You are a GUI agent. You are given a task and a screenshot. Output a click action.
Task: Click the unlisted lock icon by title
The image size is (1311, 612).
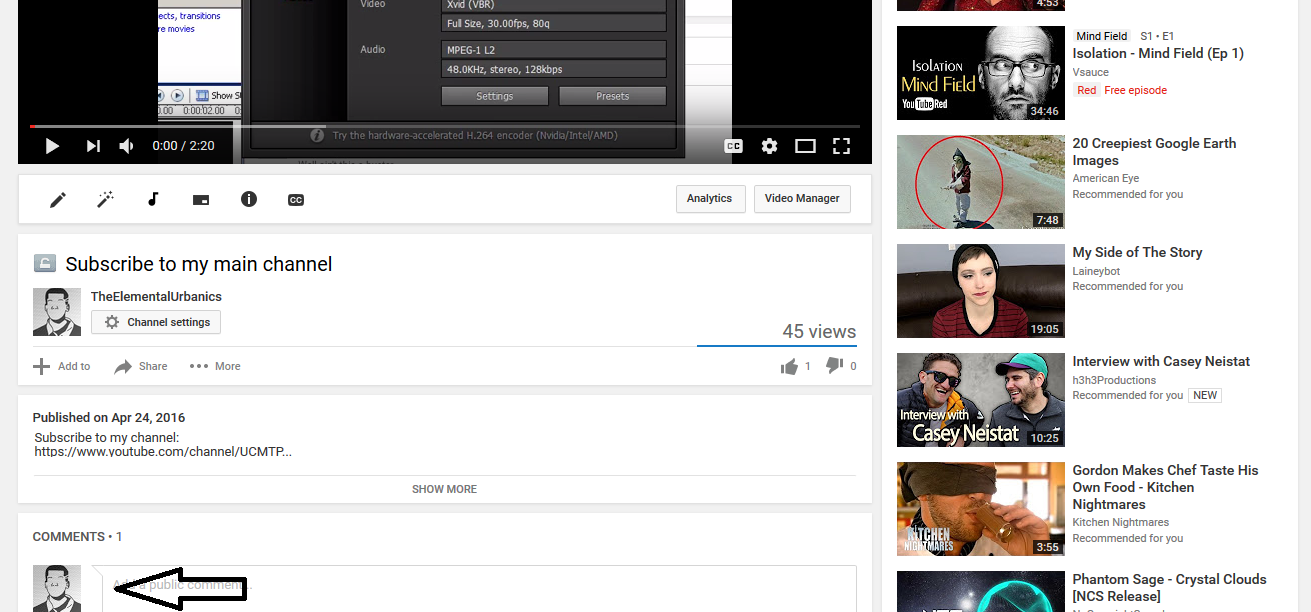tap(44, 263)
